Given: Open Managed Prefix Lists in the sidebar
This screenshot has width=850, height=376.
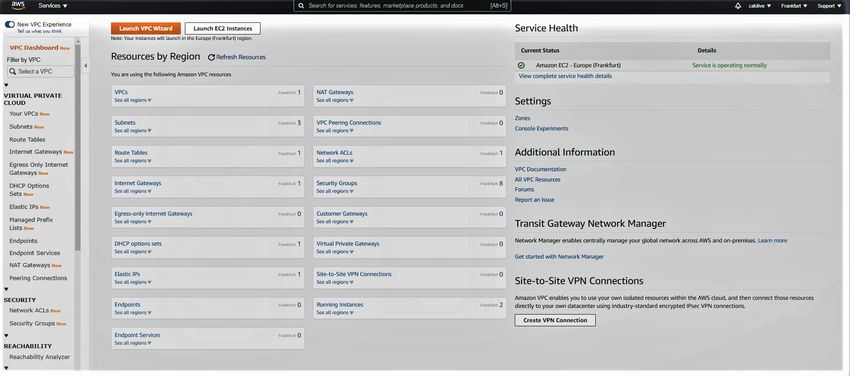Looking at the screenshot, I should tap(31, 224).
